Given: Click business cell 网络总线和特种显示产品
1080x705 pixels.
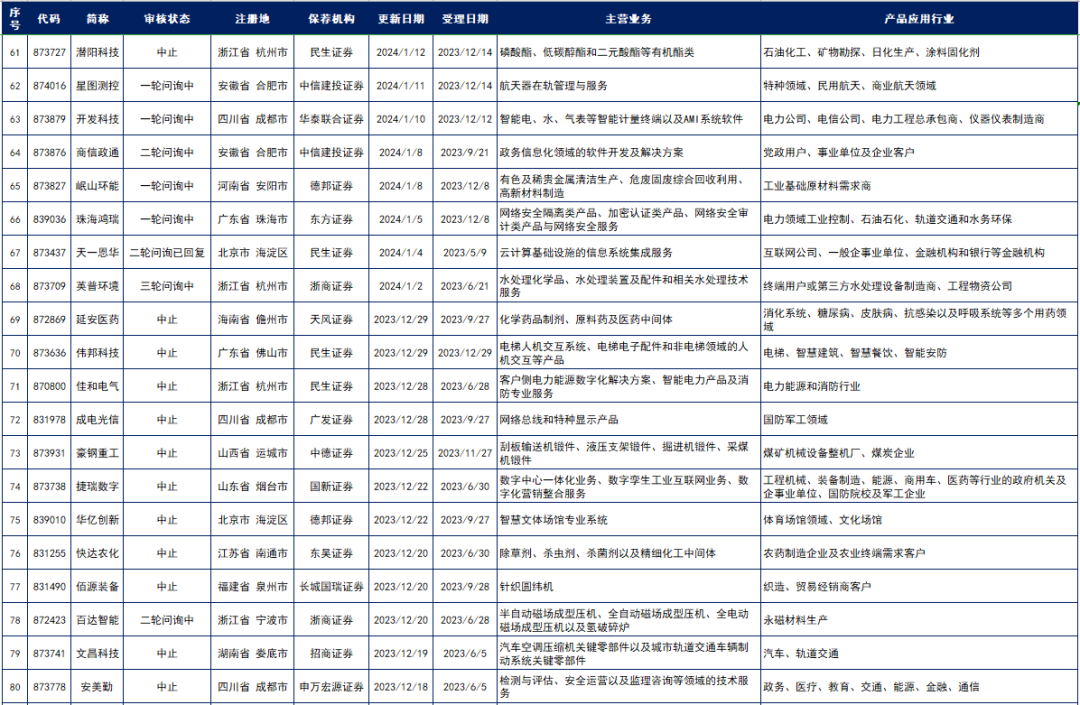Looking at the screenshot, I should coord(559,419).
